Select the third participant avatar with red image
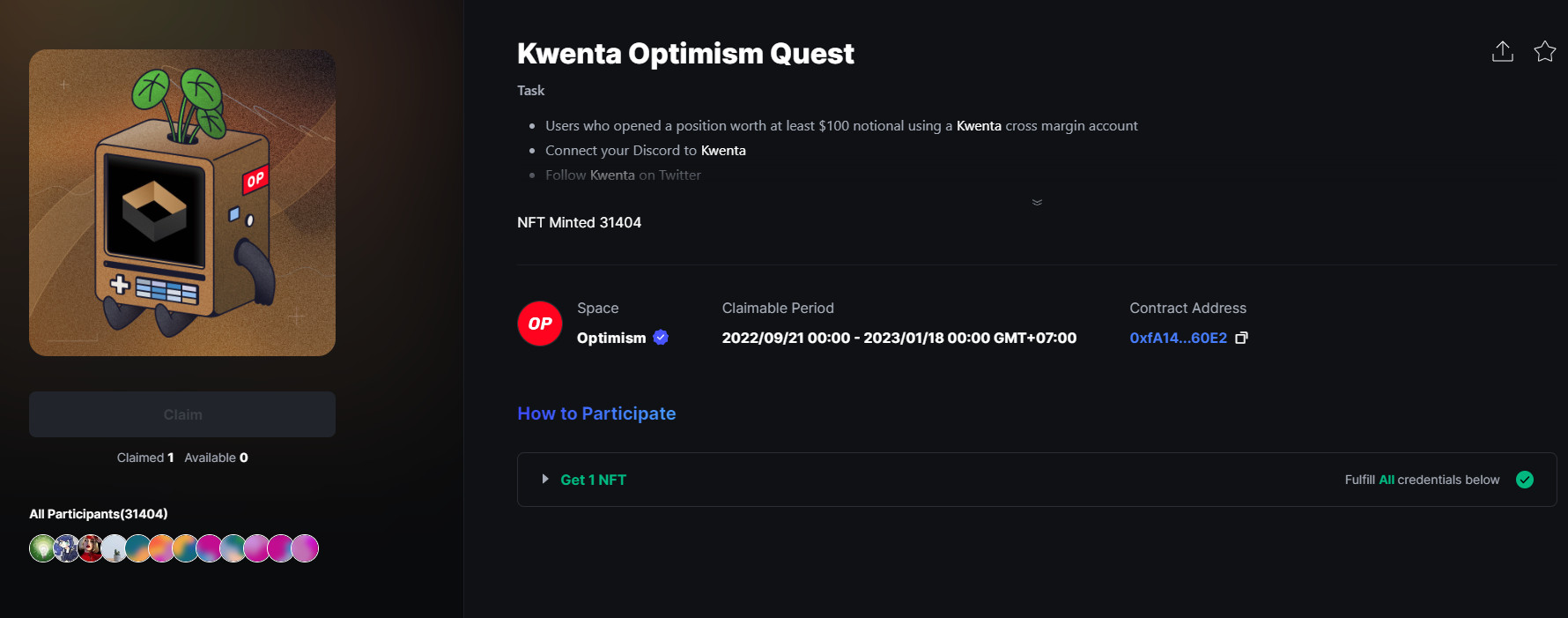This screenshot has height=618, width=1568. pyautogui.click(x=90, y=548)
